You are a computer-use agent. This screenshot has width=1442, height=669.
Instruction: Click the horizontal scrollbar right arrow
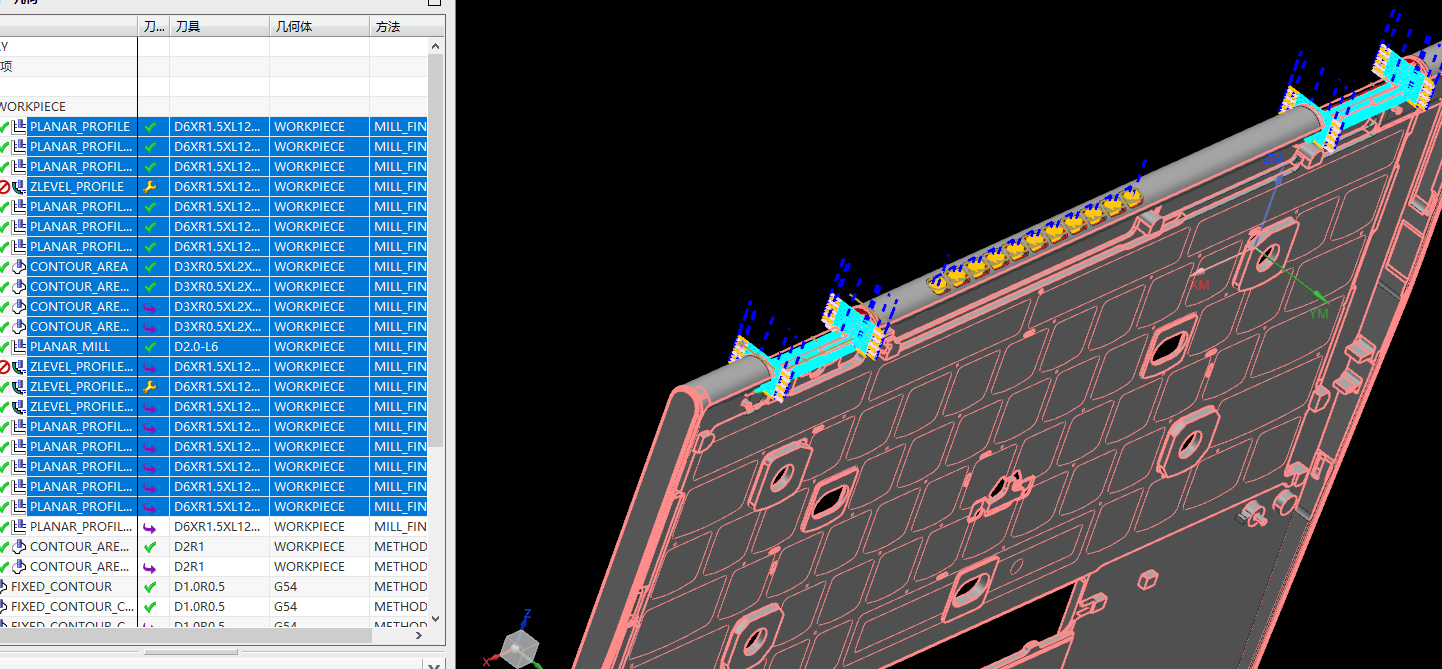419,635
